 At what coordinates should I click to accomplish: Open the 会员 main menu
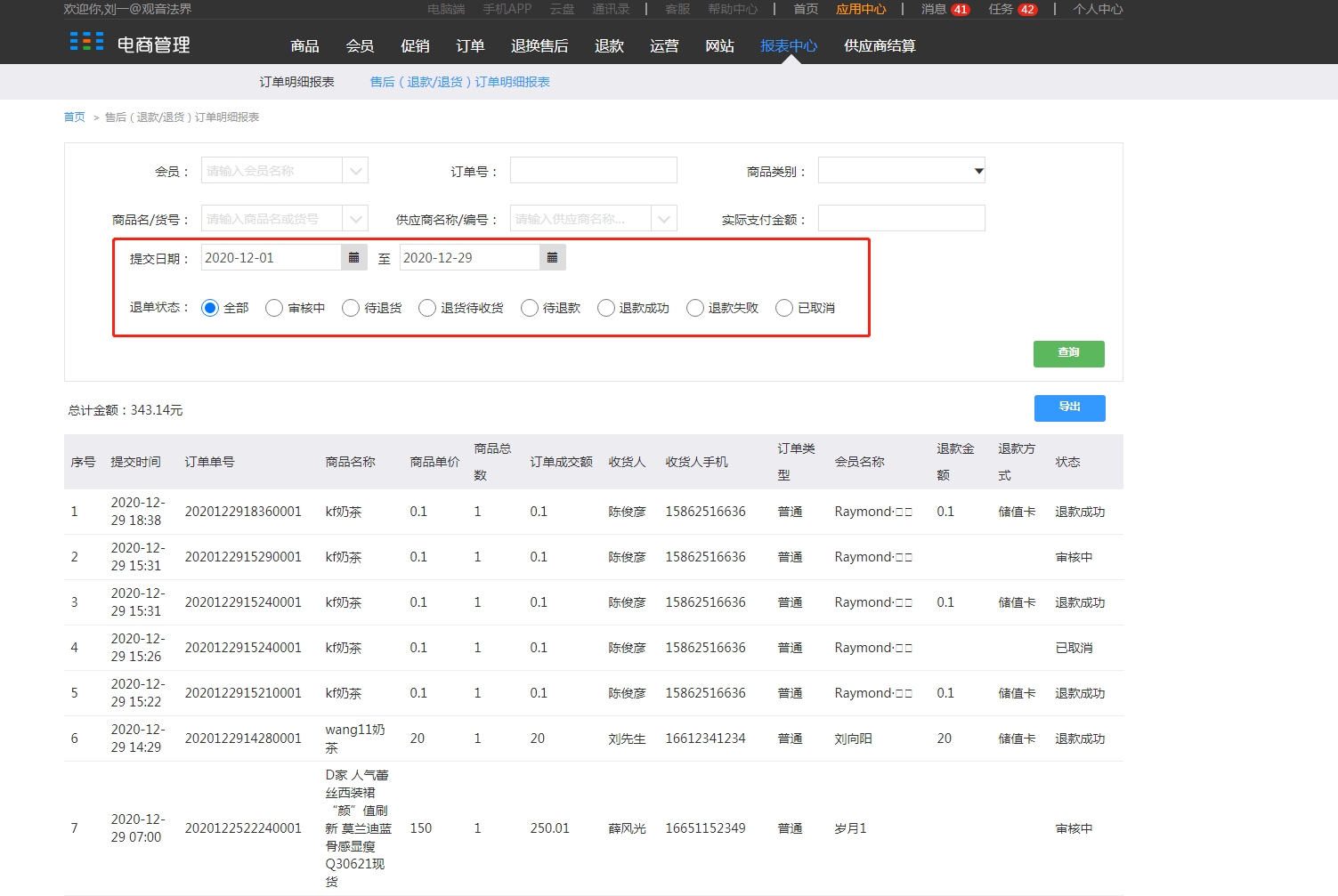360,45
